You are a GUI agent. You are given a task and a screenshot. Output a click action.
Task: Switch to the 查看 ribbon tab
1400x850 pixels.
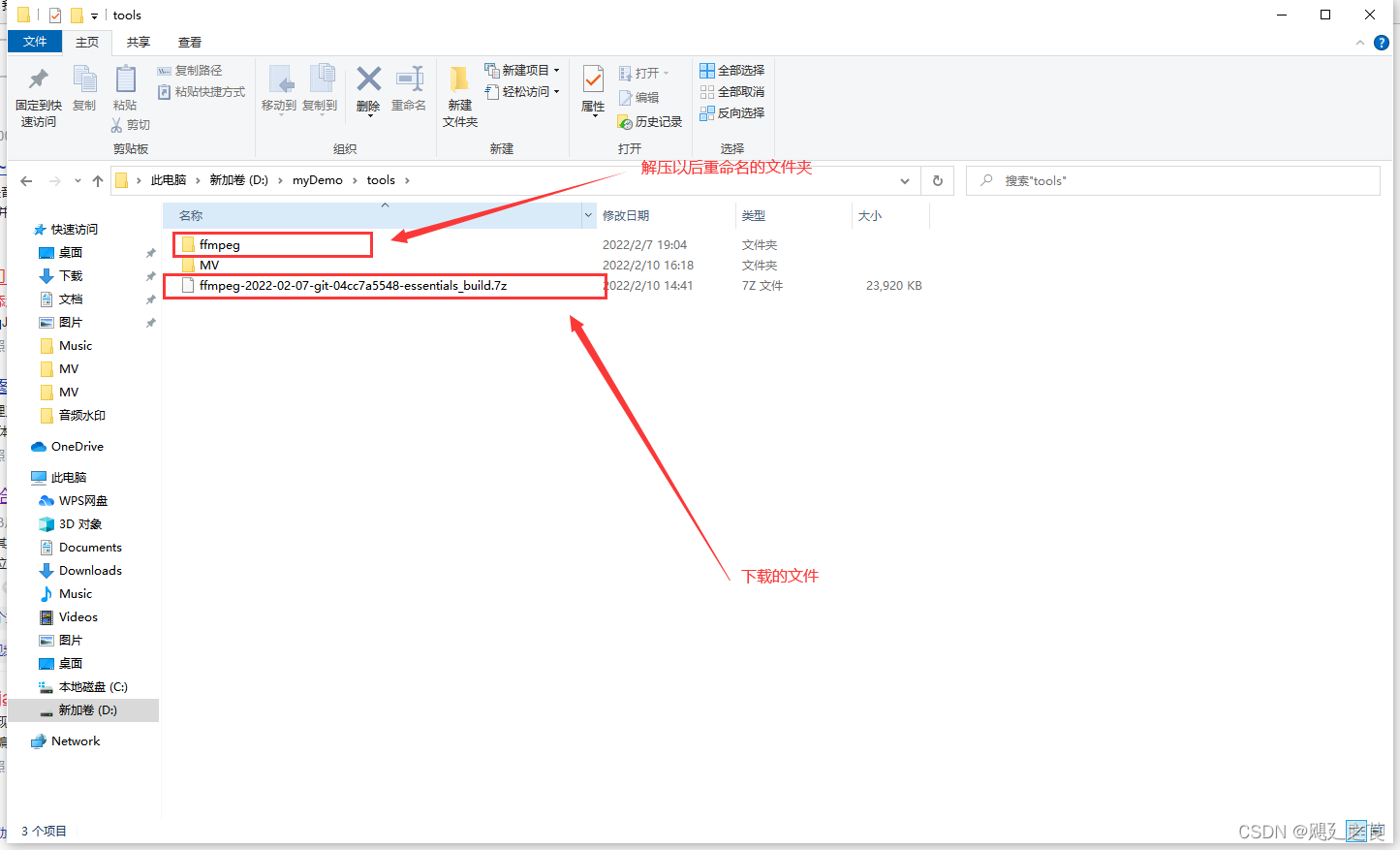pyautogui.click(x=189, y=42)
